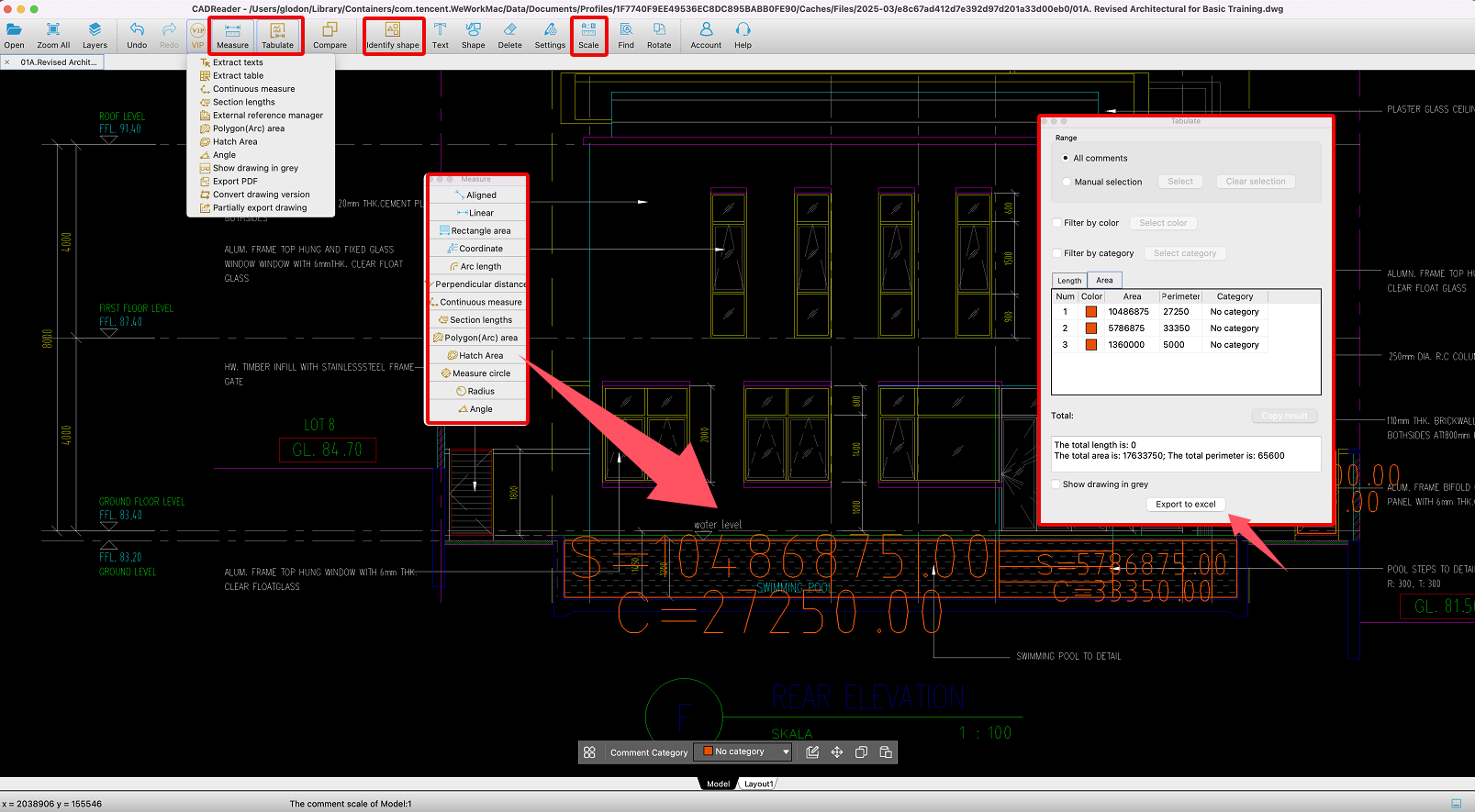Open the No category comment dropdown
This screenshot has height=812, width=1475.
click(743, 752)
